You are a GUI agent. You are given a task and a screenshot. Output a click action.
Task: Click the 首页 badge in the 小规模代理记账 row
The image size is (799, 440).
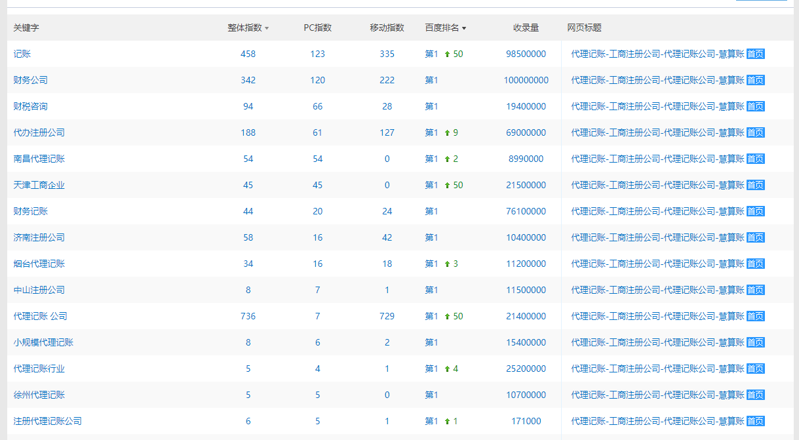[x=755, y=343]
